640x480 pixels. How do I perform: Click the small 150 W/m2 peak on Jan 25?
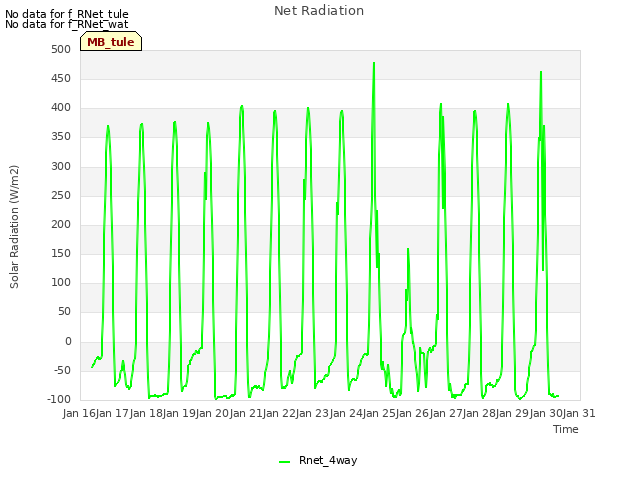[408, 249]
